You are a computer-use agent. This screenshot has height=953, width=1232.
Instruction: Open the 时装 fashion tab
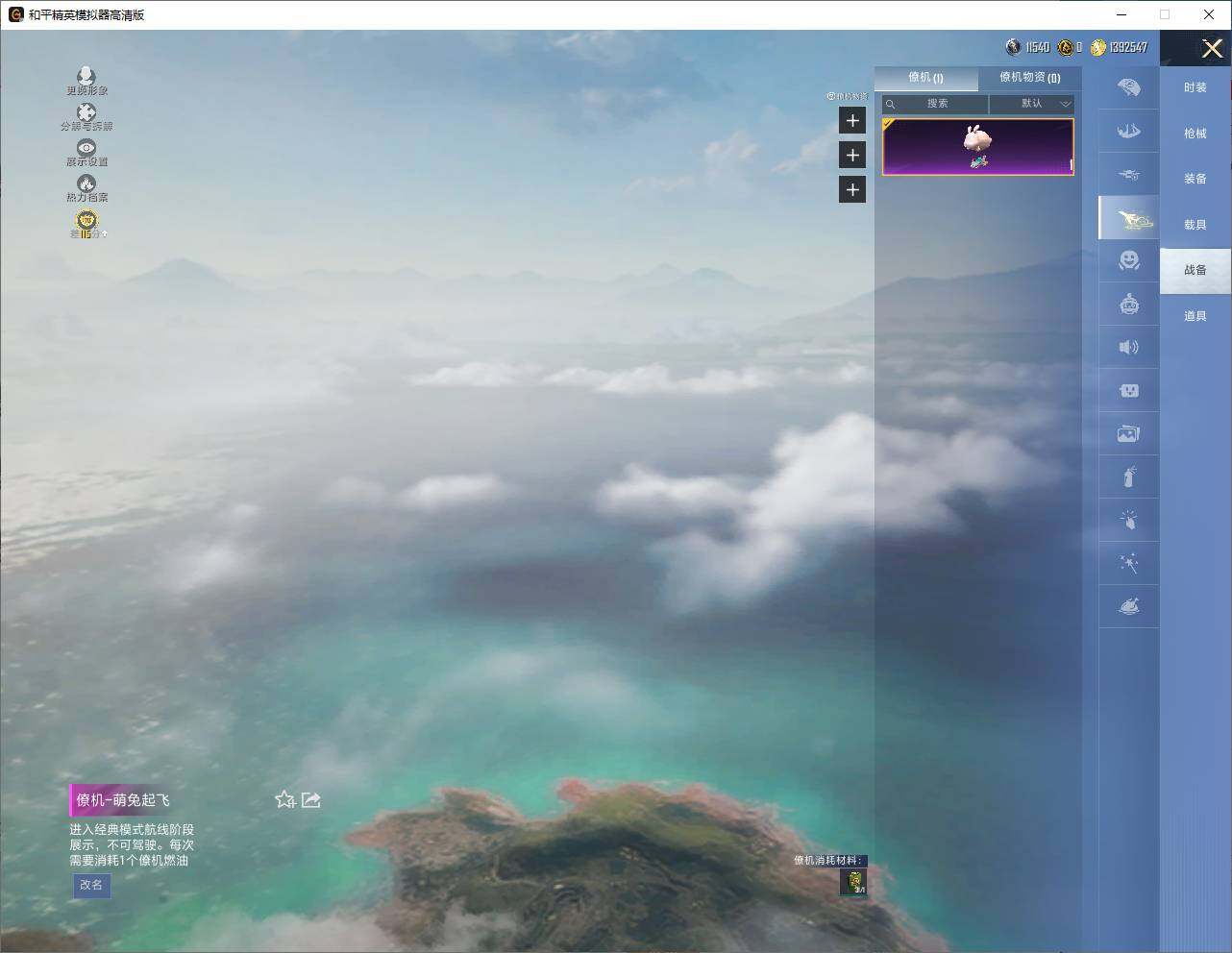[1195, 87]
